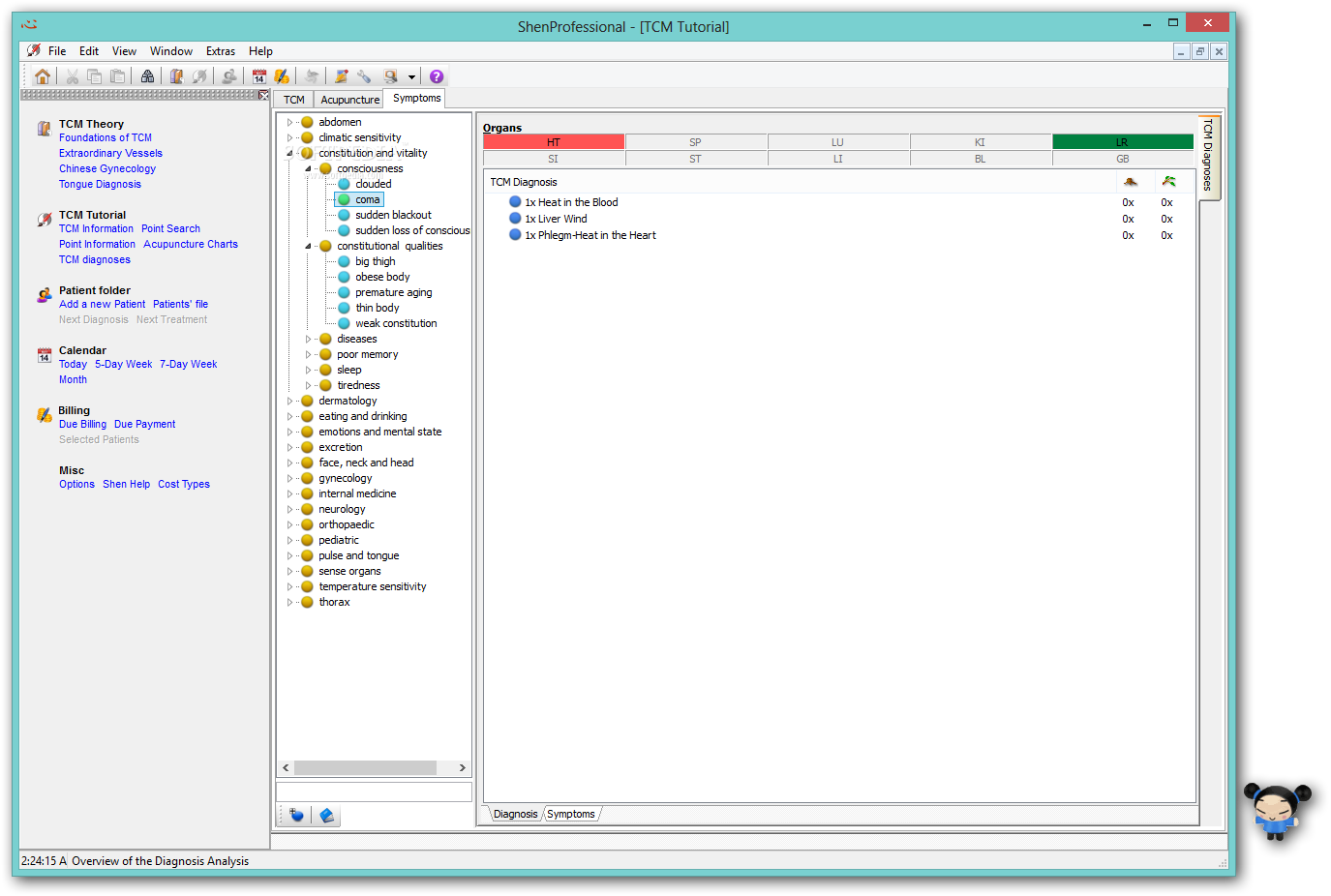Click the Pucca mascot desktop character

click(1277, 811)
